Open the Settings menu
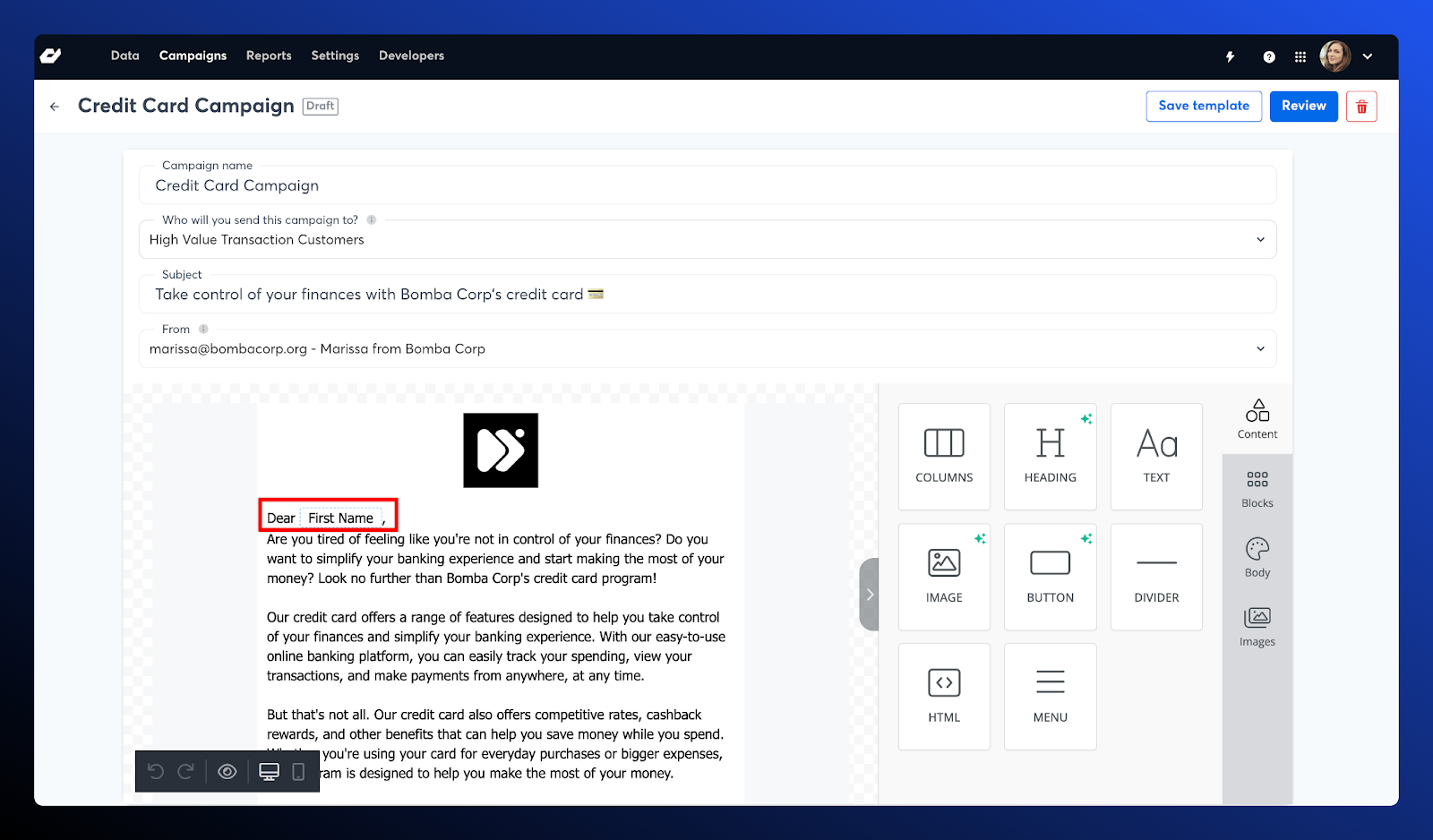 pos(335,56)
